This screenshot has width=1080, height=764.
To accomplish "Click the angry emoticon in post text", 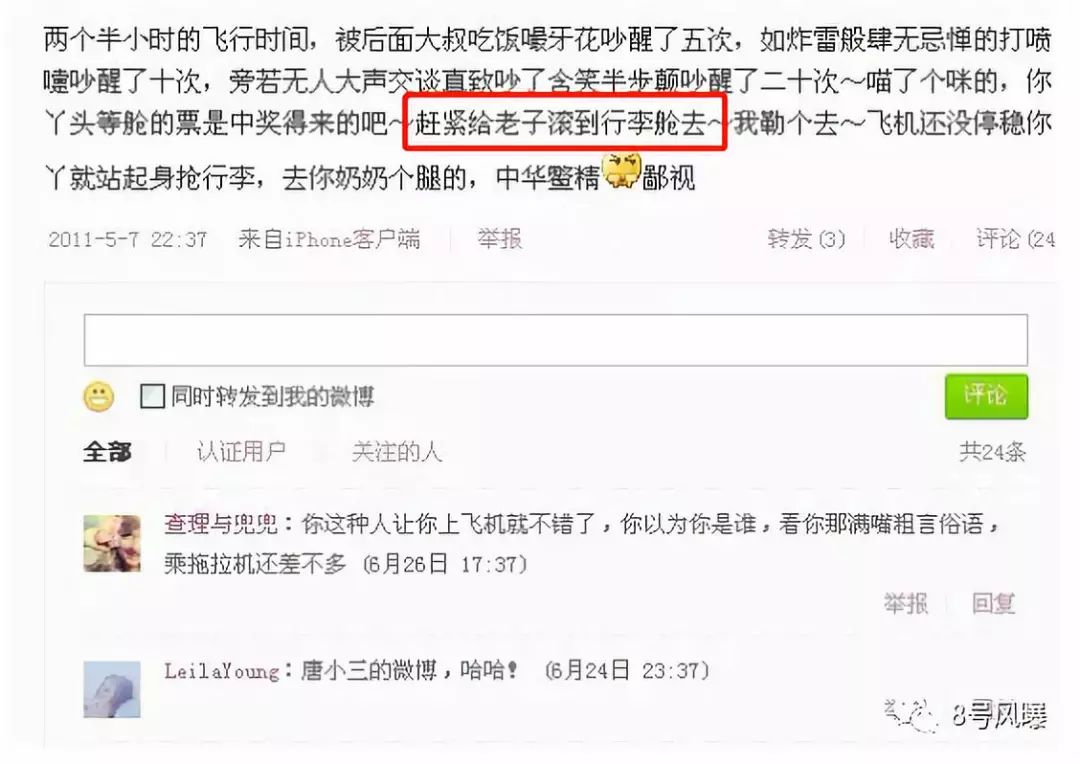I will coord(622,172).
